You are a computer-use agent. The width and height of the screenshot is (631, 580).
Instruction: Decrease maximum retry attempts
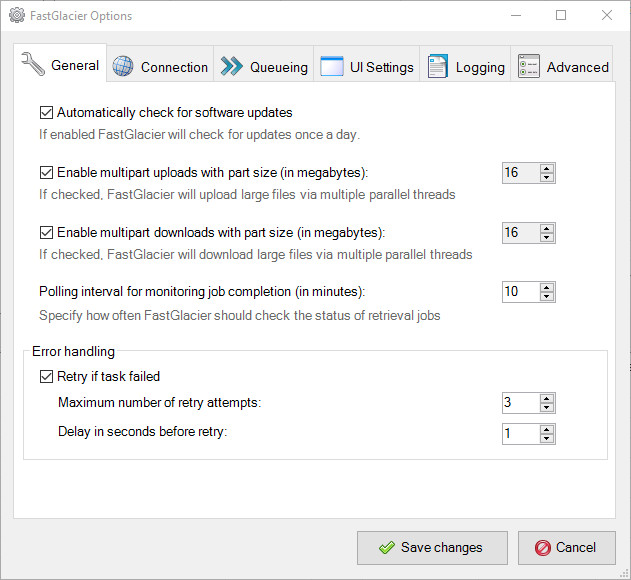point(546,408)
